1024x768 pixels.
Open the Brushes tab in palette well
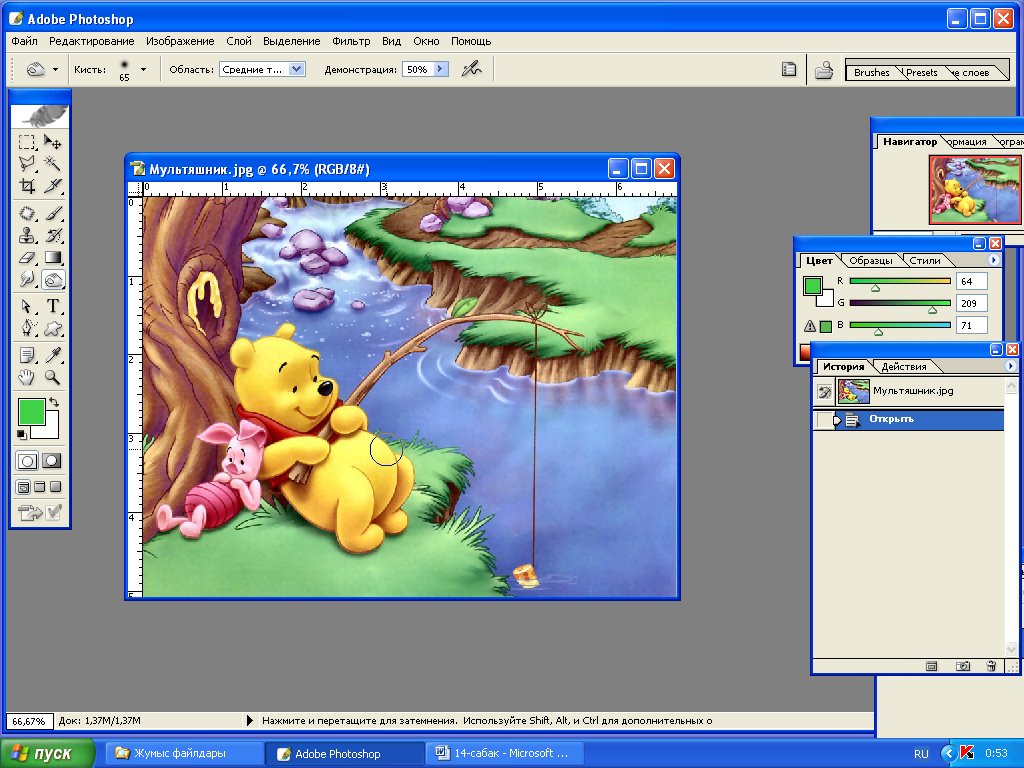coord(872,72)
